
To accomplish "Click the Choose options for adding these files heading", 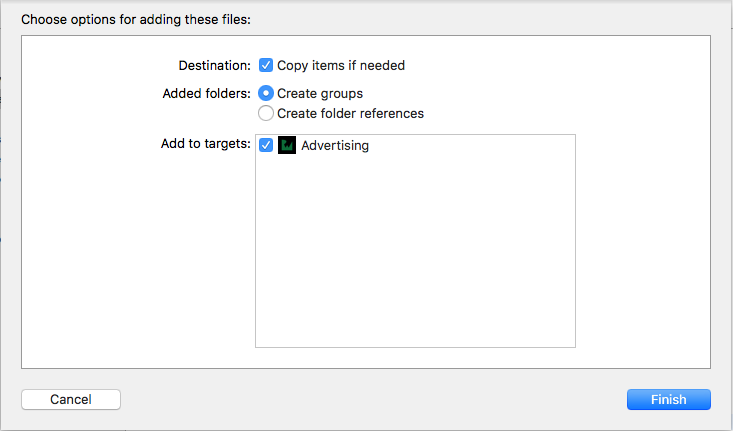I will click(x=136, y=20).
